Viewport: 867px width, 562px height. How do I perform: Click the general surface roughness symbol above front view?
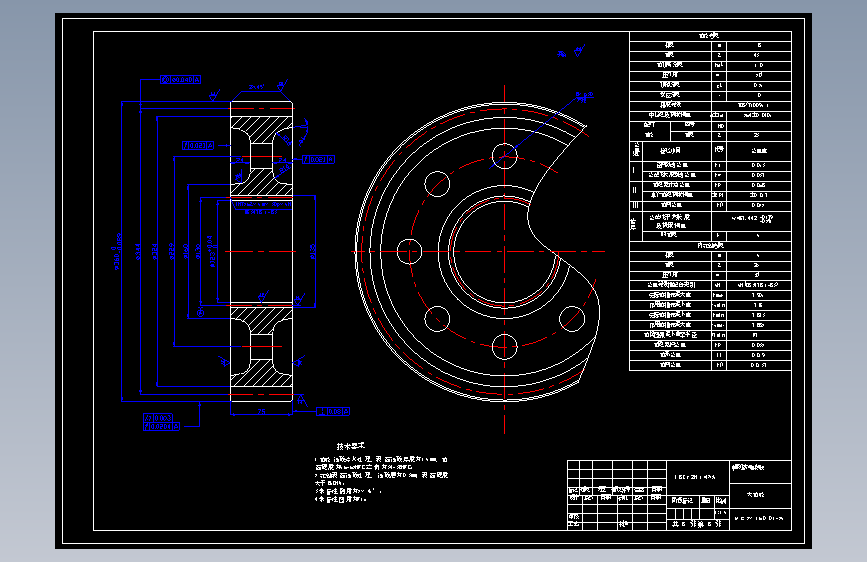tap(578, 51)
